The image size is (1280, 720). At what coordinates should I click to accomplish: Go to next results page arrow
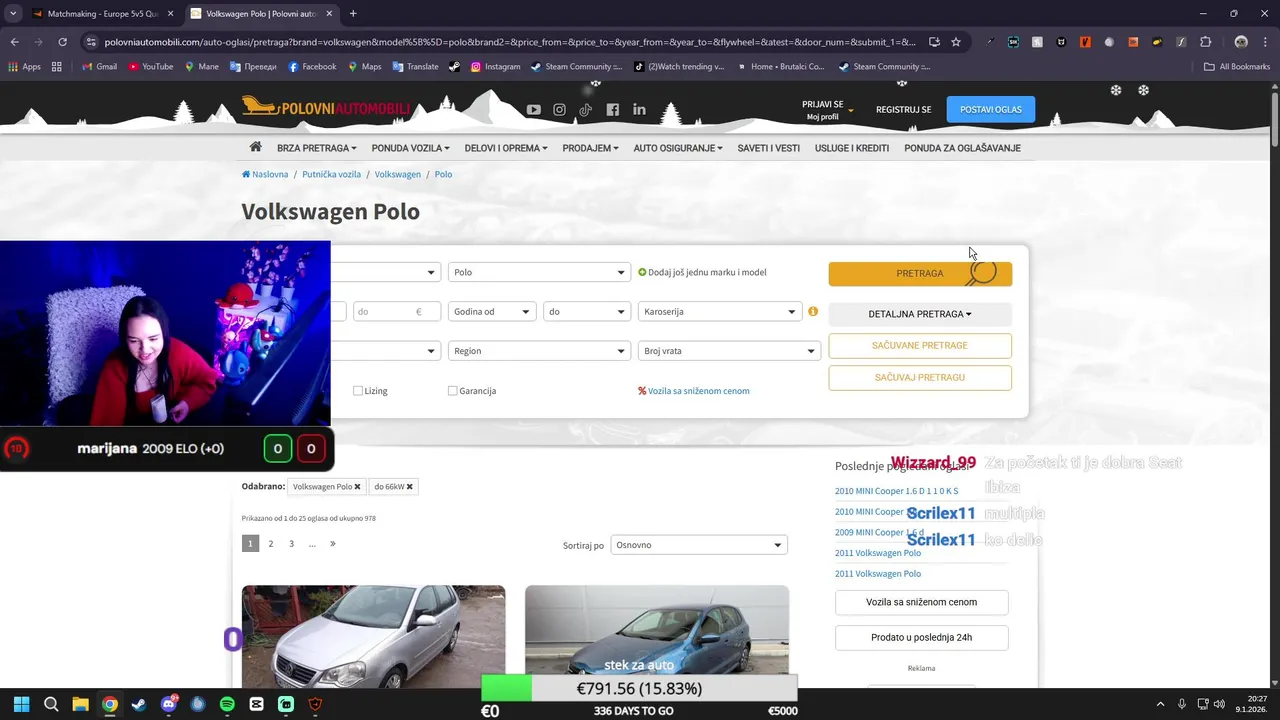click(x=333, y=544)
